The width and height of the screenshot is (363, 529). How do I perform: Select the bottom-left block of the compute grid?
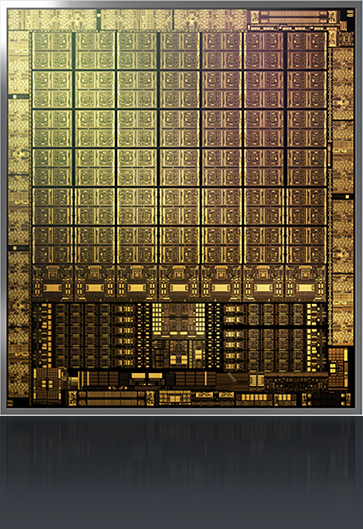(x=52, y=245)
